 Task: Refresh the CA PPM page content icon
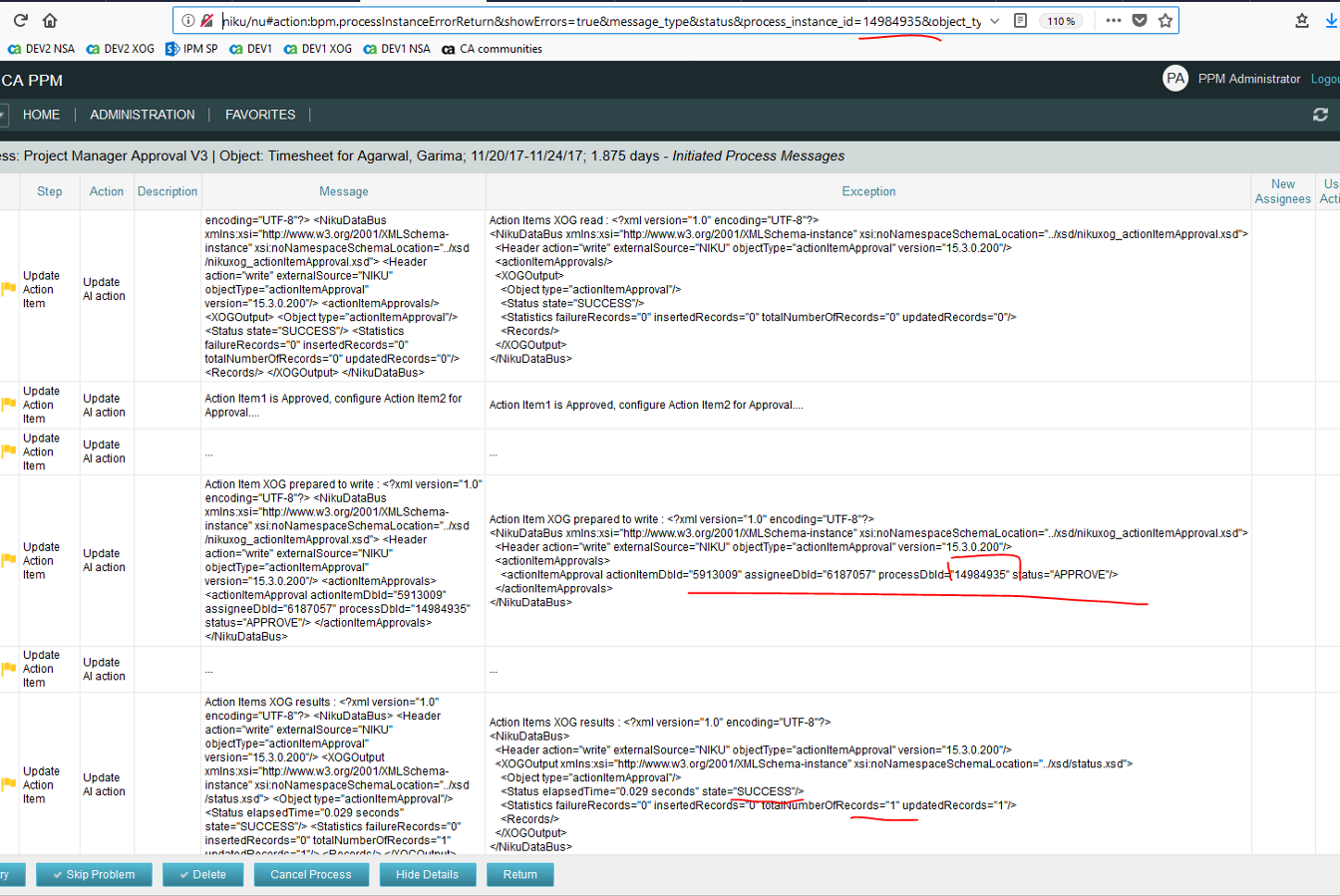pyautogui.click(x=1321, y=115)
